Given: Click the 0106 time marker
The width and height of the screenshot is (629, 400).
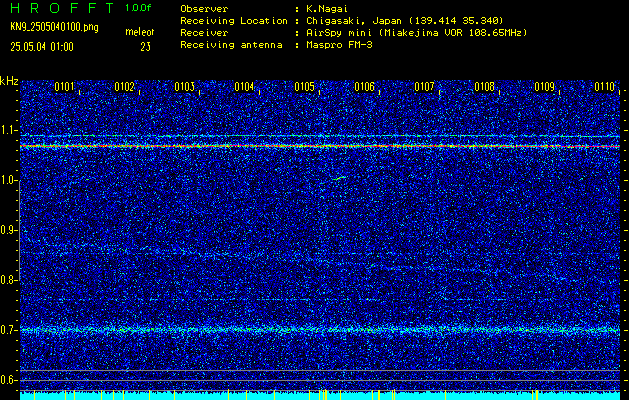Looking at the screenshot, I should 364,87.
